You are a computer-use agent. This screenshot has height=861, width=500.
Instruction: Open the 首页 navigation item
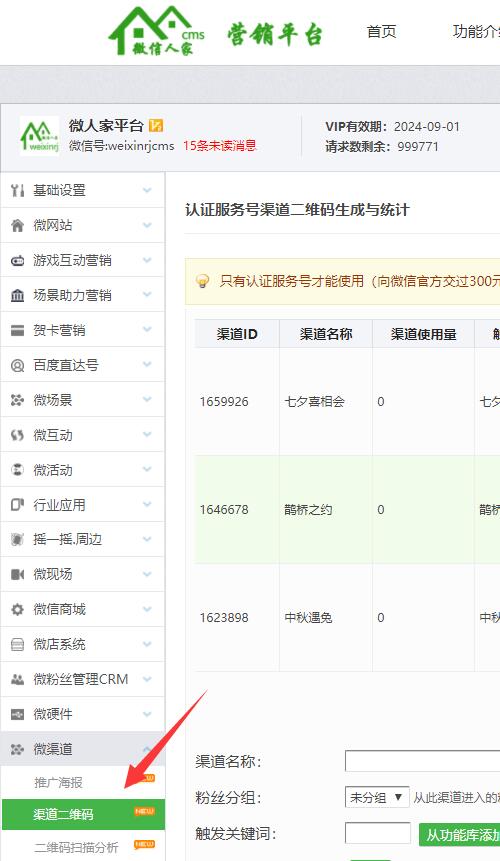pyautogui.click(x=381, y=31)
